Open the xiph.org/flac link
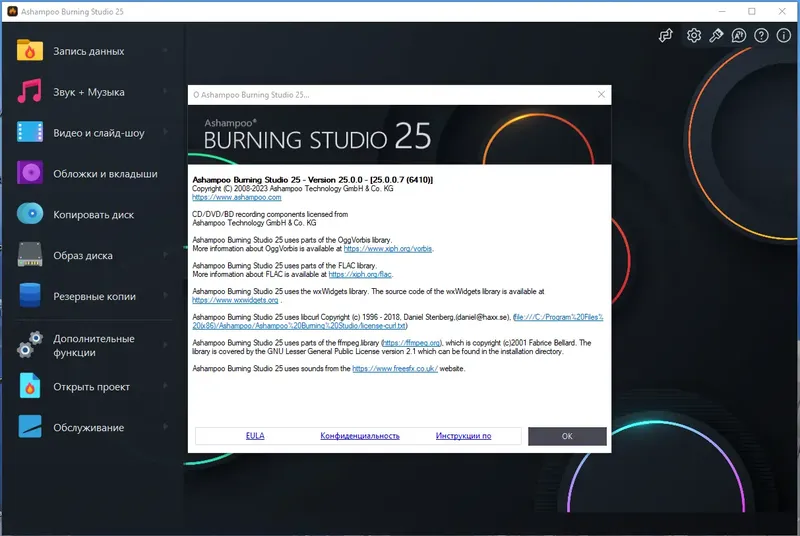 pos(360,274)
